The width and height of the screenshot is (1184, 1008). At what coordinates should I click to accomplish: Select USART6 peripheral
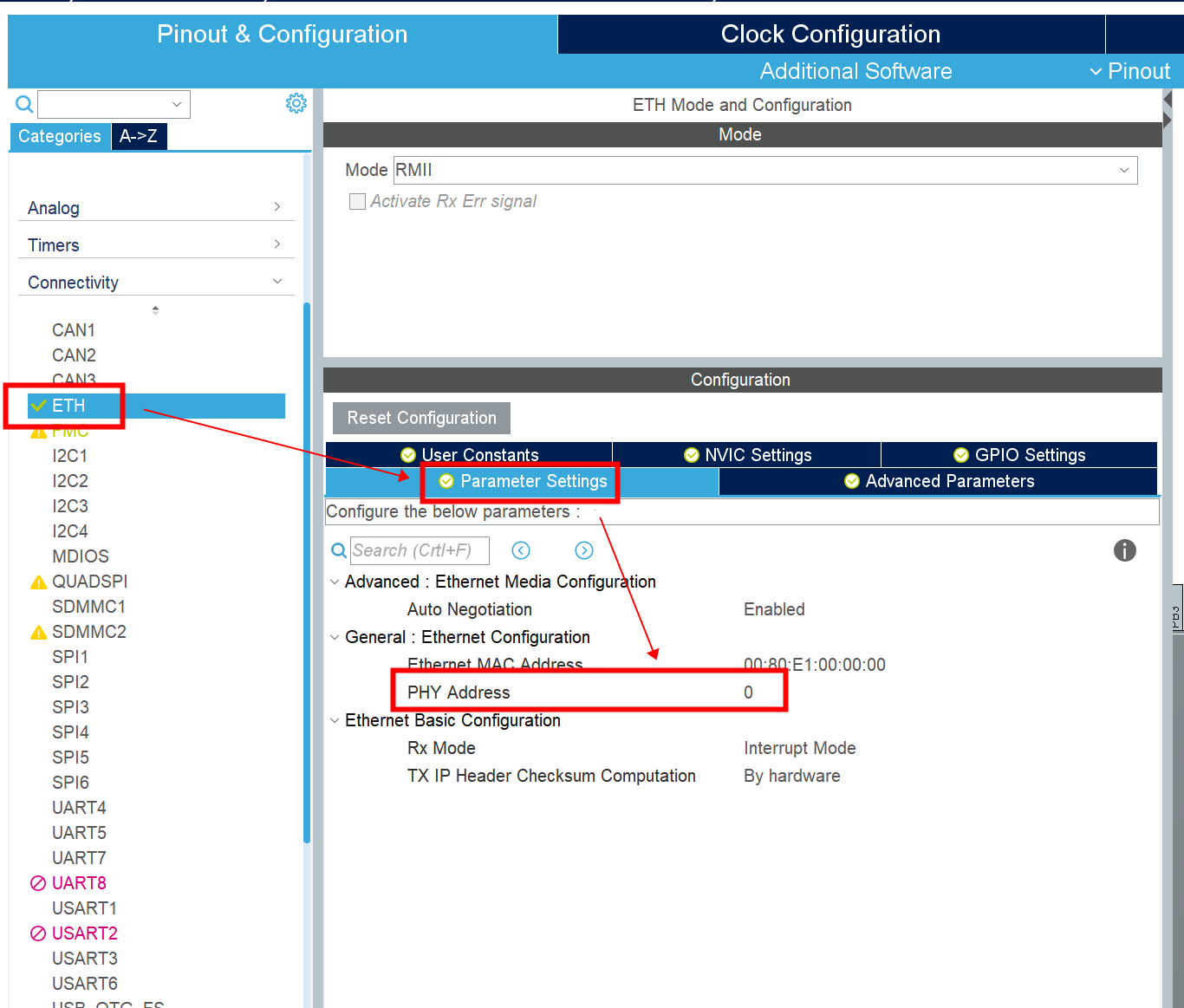point(84,984)
